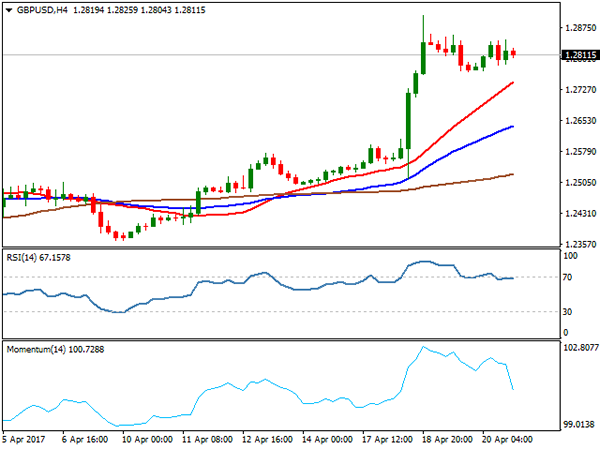Click the RSI 100 scale label
The image size is (600, 450).
point(570,256)
